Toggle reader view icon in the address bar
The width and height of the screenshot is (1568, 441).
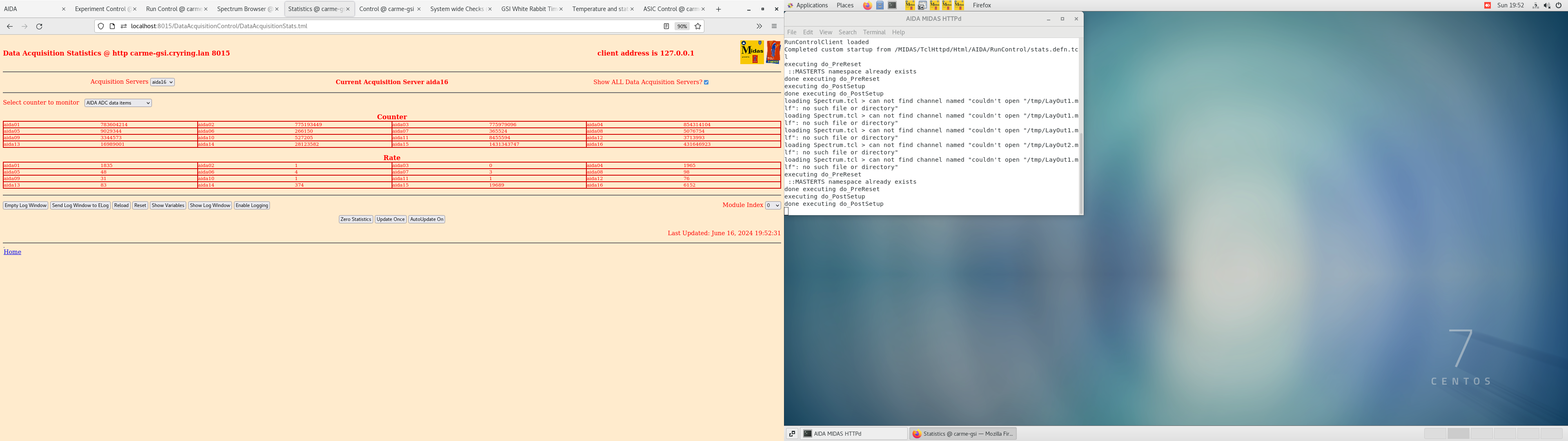[666, 26]
